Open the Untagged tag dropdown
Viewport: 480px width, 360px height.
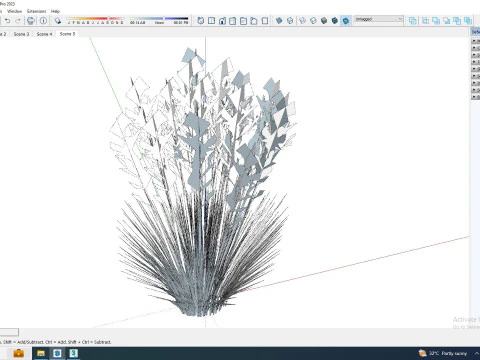379,19
